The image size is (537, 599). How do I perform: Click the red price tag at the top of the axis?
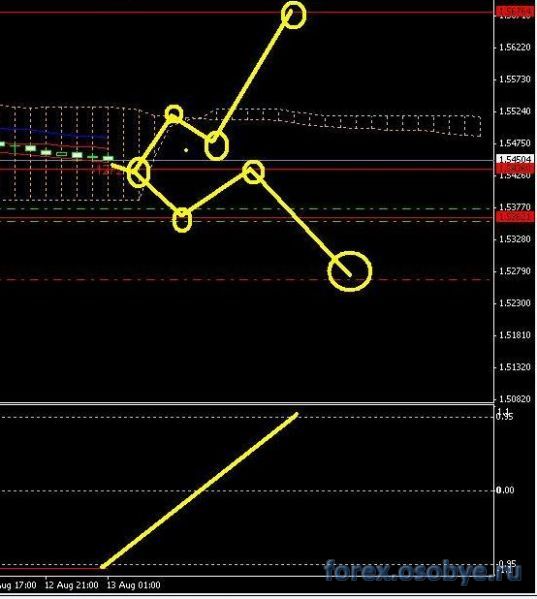point(515,11)
